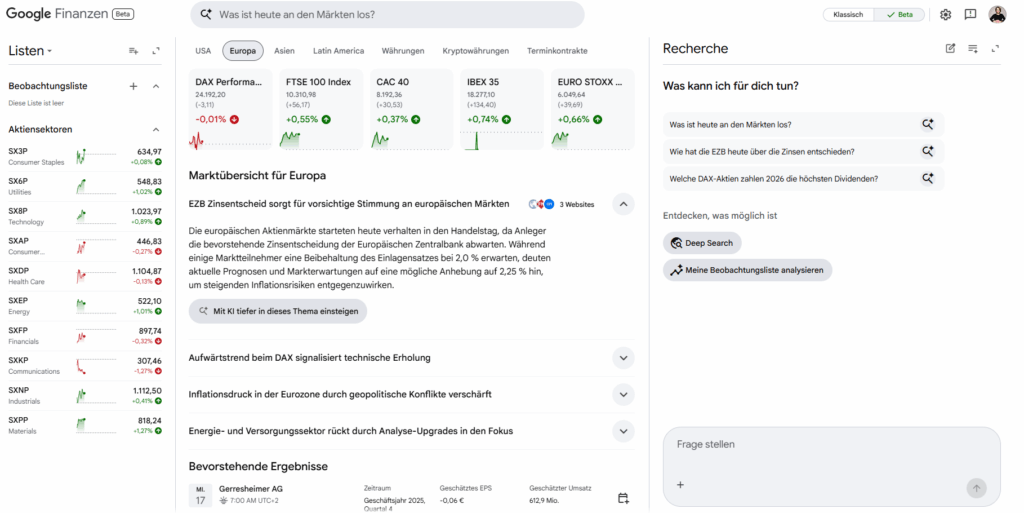Open the Recherche history list icon

[x=972, y=48]
